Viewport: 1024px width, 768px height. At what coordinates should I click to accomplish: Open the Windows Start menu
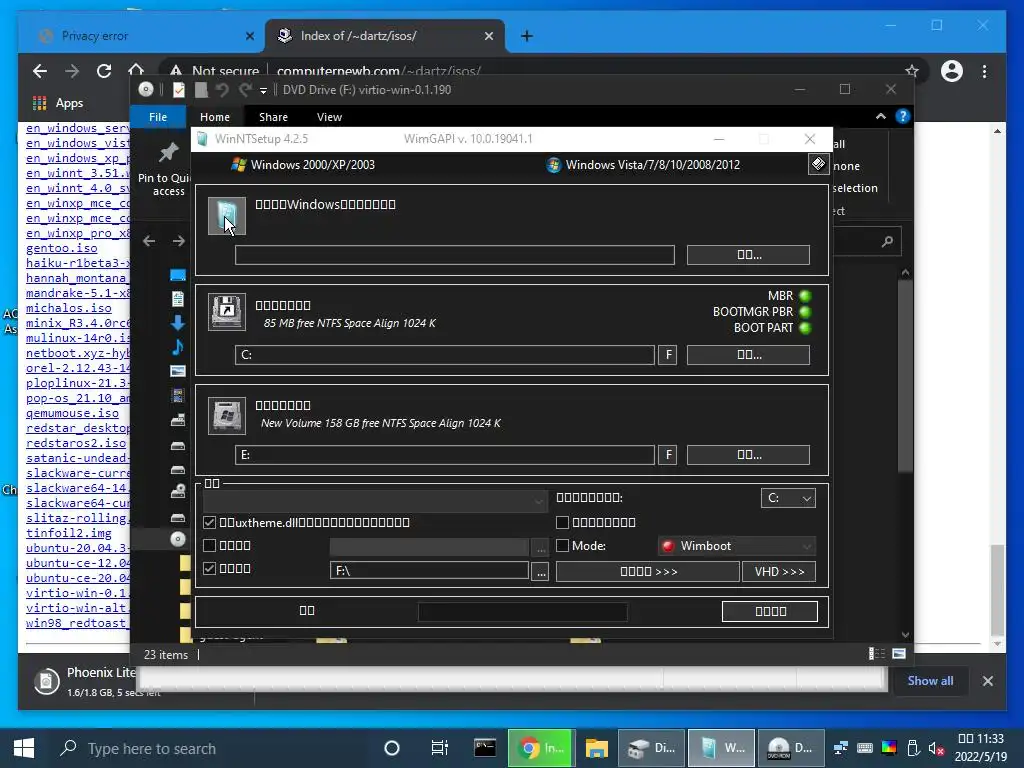[24, 748]
